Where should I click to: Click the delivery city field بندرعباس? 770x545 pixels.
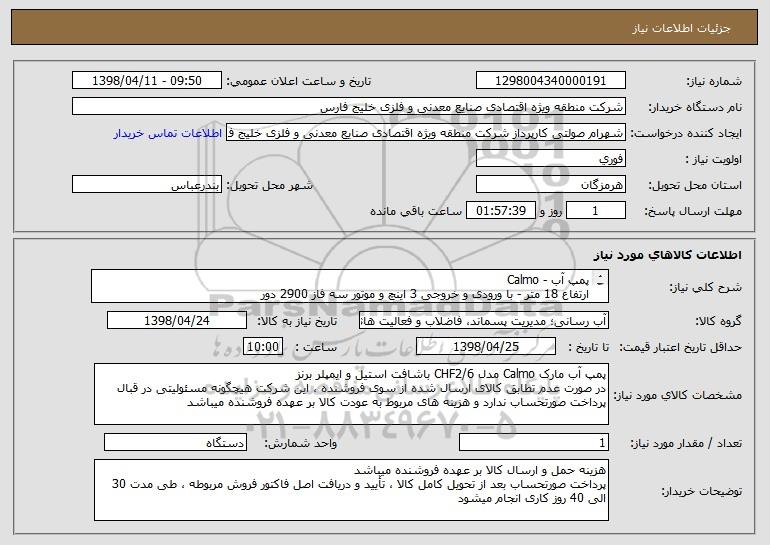click(147, 185)
